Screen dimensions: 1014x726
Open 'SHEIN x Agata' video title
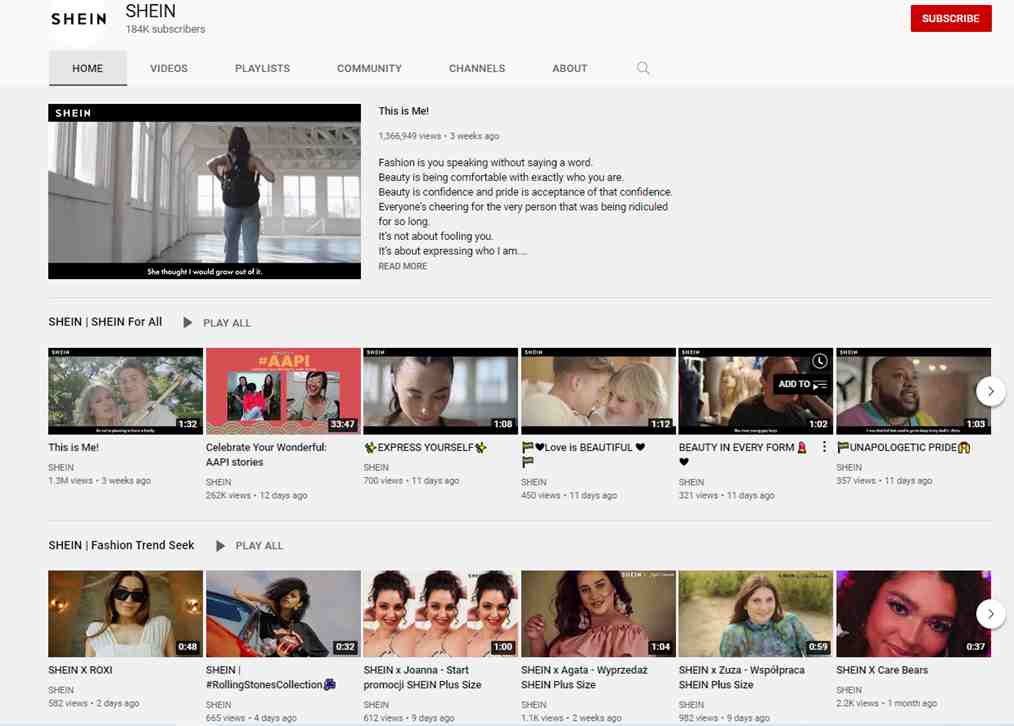pyautogui.click(x=584, y=677)
